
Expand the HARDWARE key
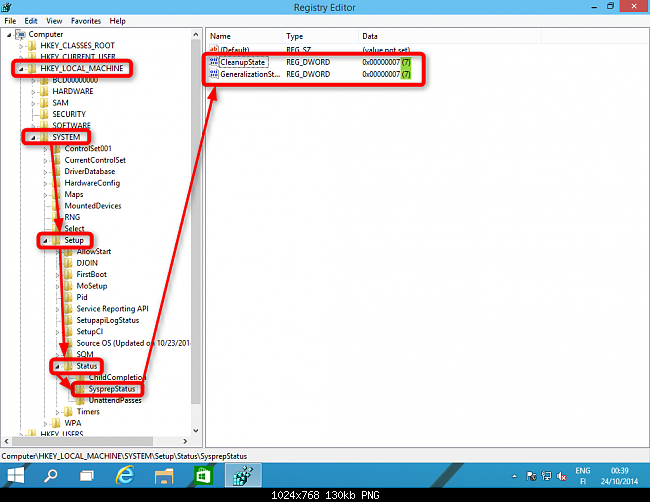coord(33,92)
